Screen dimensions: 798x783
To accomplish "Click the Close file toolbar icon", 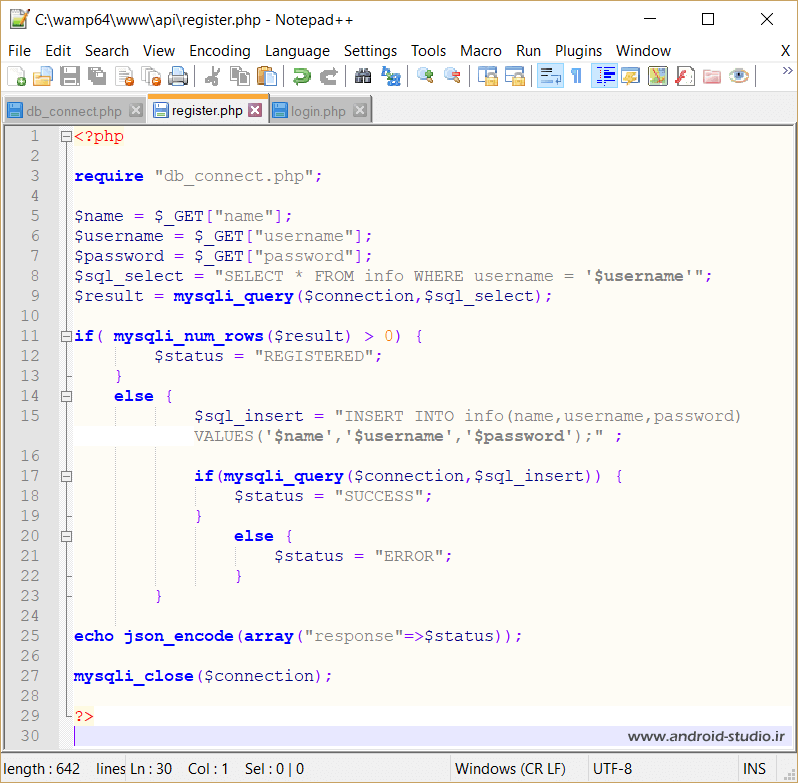I will coord(124,76).
